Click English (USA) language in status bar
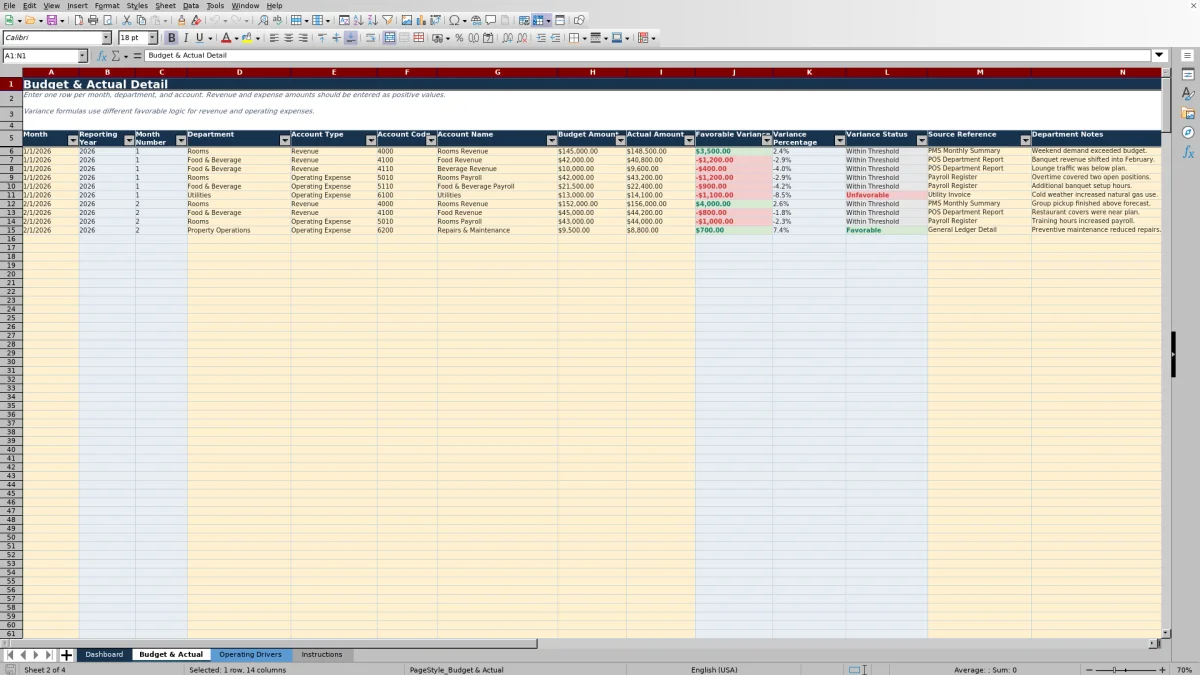 click(714, 670)
